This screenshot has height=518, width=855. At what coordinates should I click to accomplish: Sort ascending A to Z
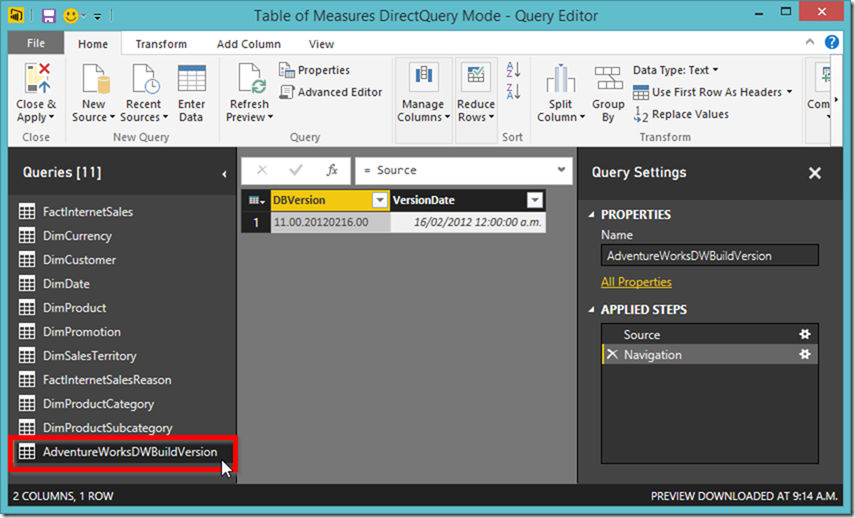pyautogui.click(x=513, y=69)
